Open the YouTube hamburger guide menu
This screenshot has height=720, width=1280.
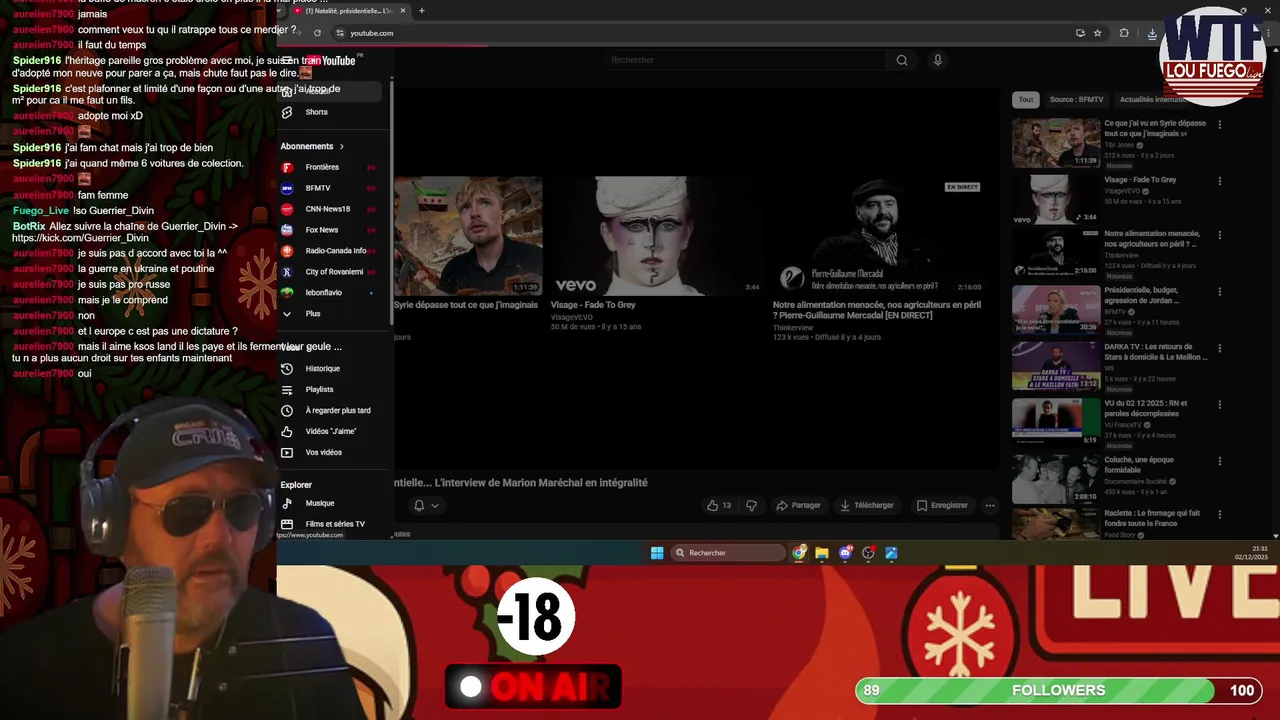point(287,60)
